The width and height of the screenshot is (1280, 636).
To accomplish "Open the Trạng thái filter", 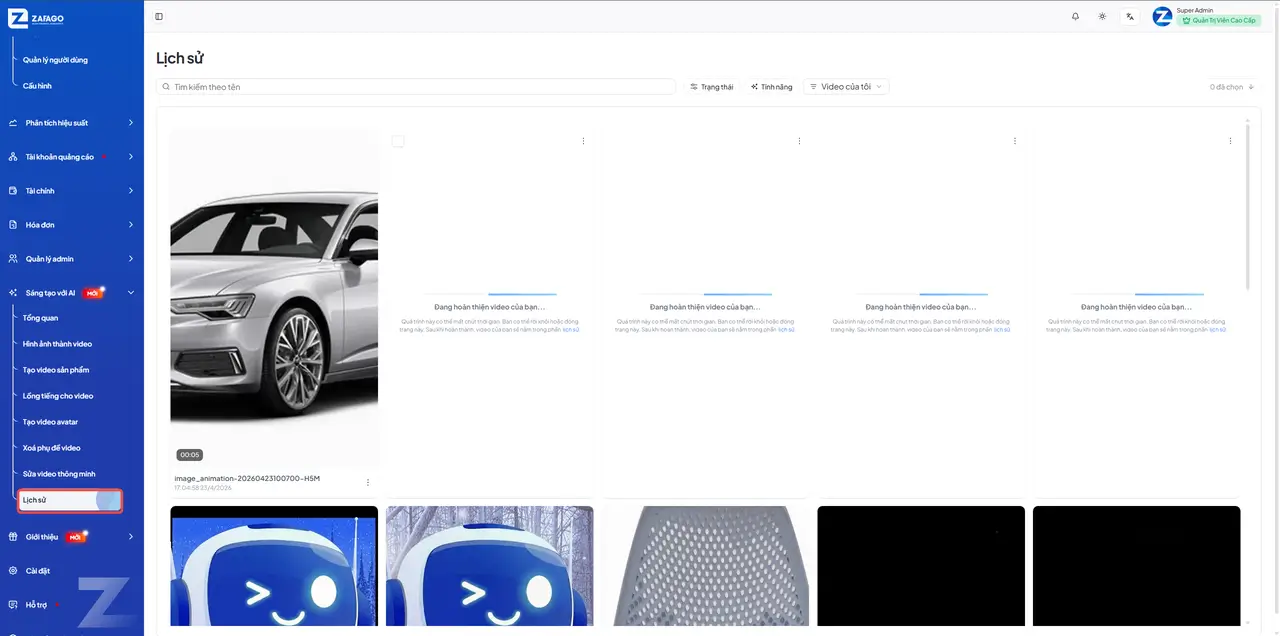I will click(712, 87).
